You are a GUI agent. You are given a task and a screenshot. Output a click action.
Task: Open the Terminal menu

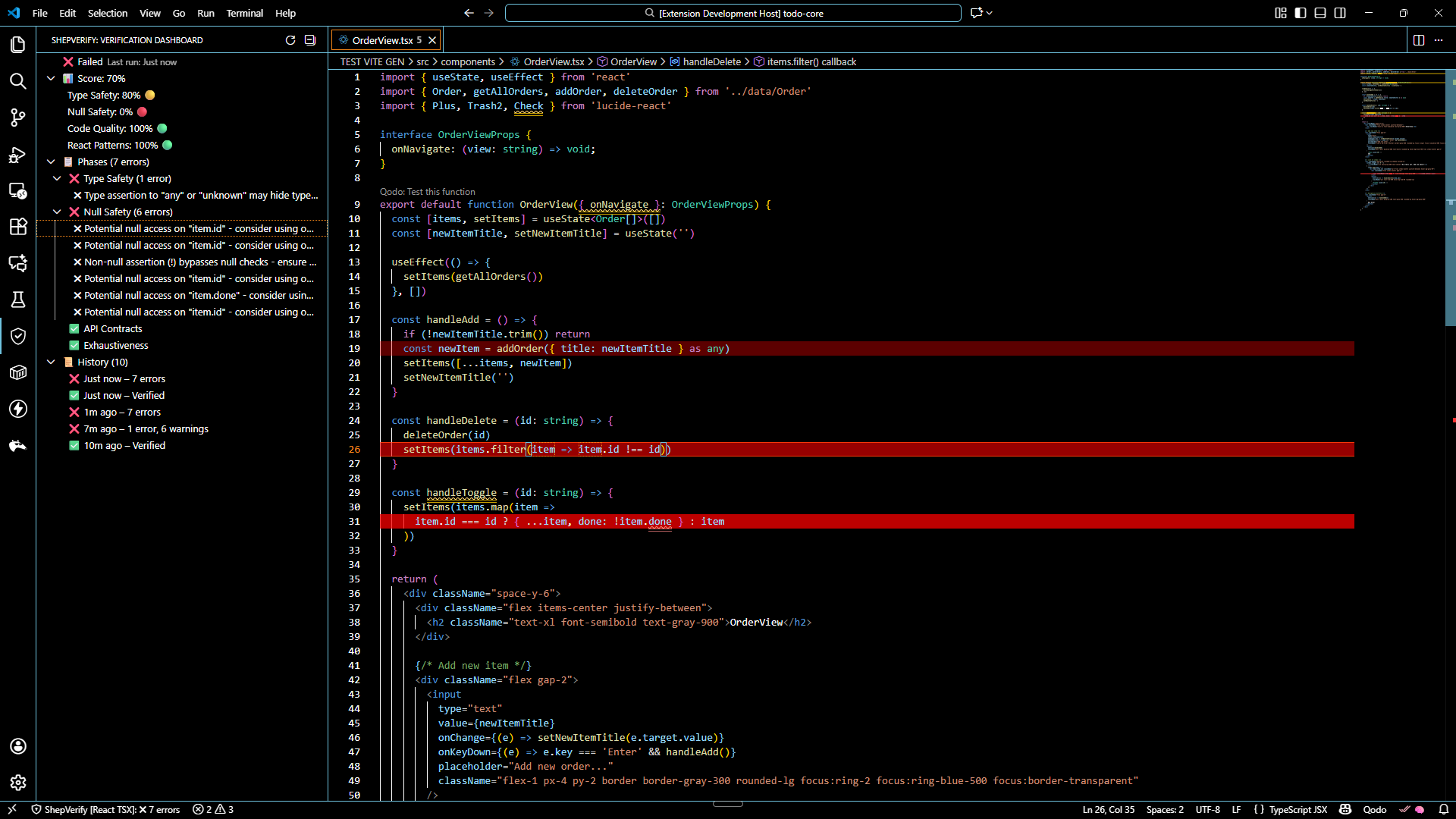point(244,13)
